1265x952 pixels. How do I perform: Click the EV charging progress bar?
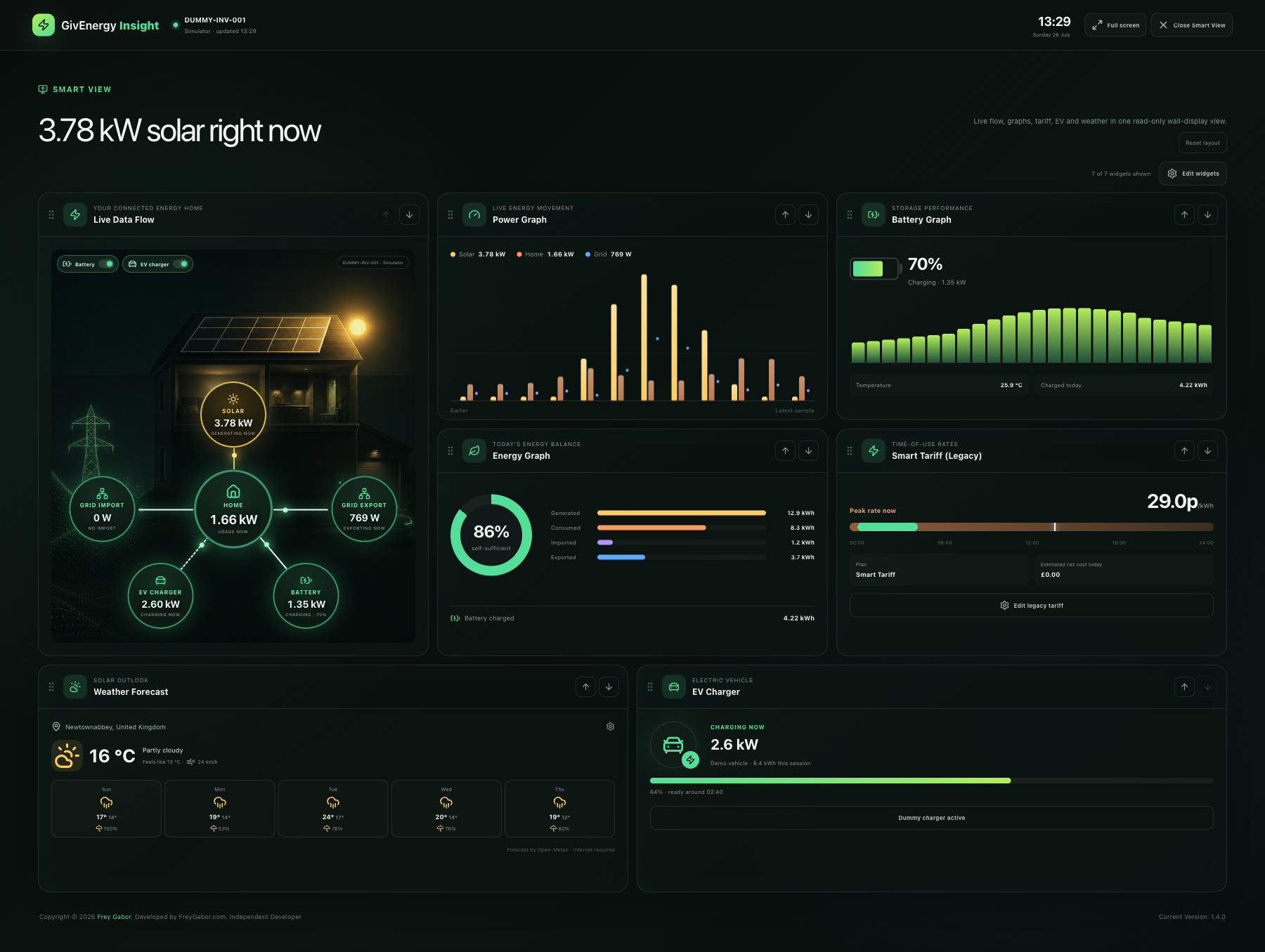[x=931, y=781]
